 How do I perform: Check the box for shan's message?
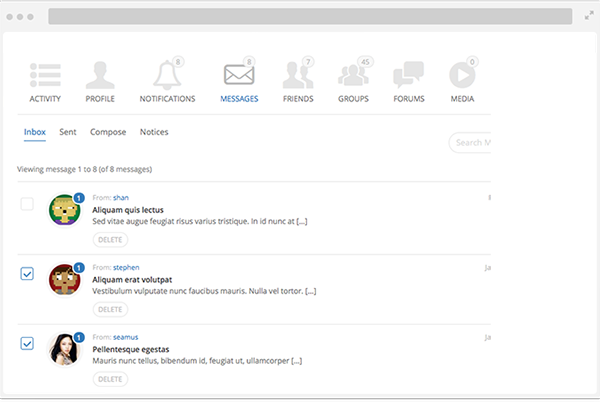27,204
